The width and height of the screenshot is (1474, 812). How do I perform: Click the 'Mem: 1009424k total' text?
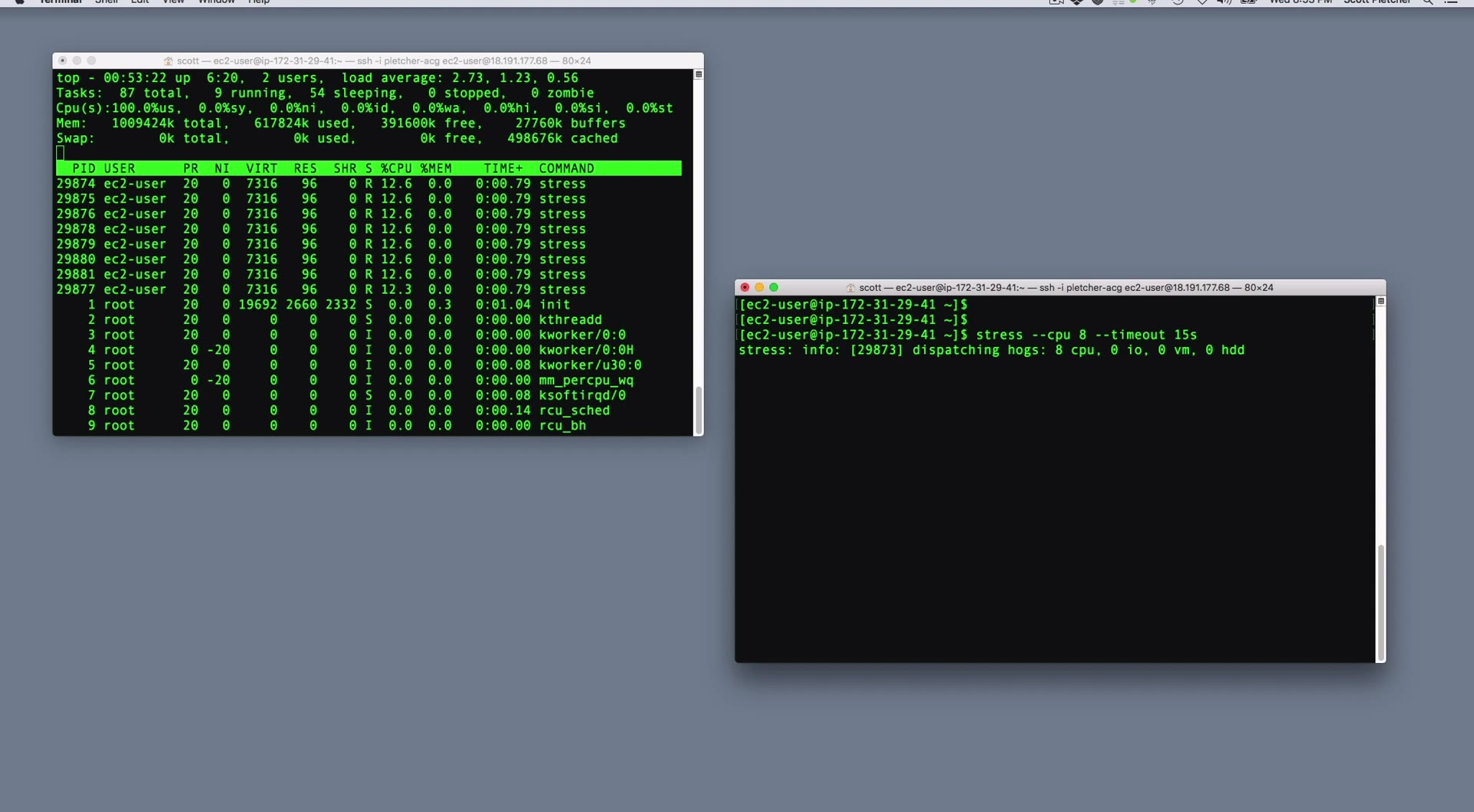pos(143,124)
